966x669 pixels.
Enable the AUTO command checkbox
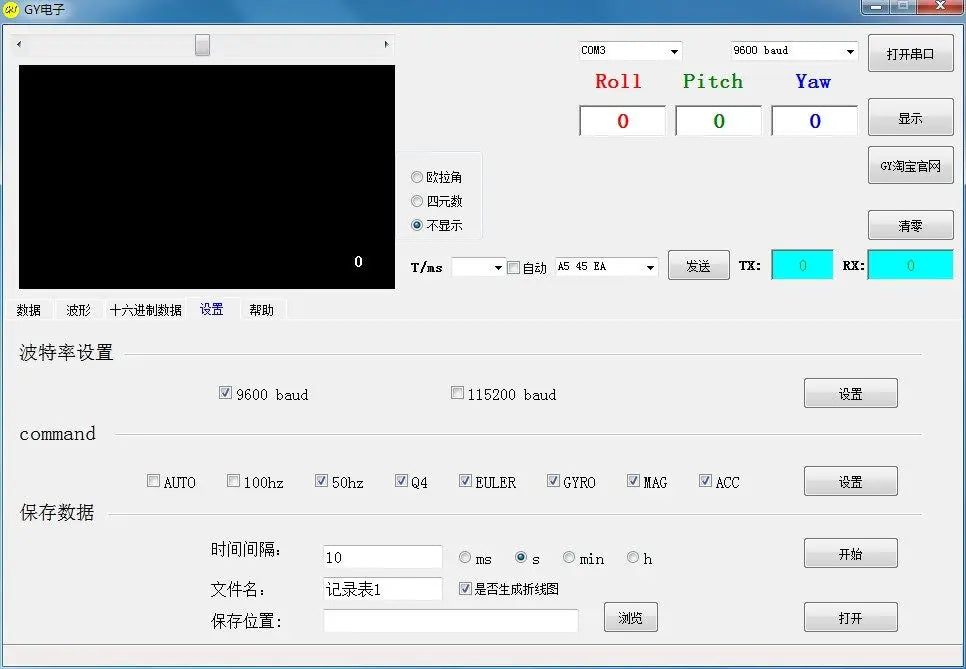[x=153, y=480]
